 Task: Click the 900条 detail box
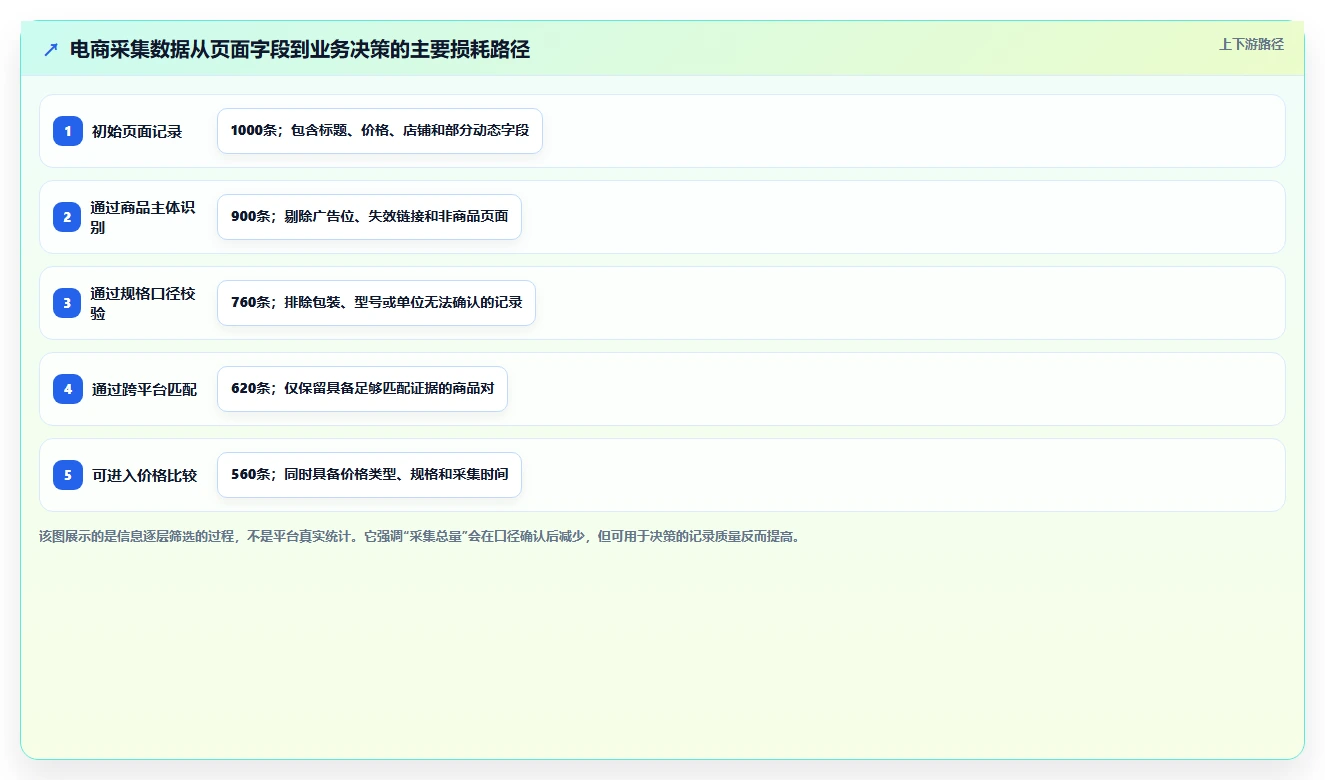pyautogui.click(x=369, y=217)
